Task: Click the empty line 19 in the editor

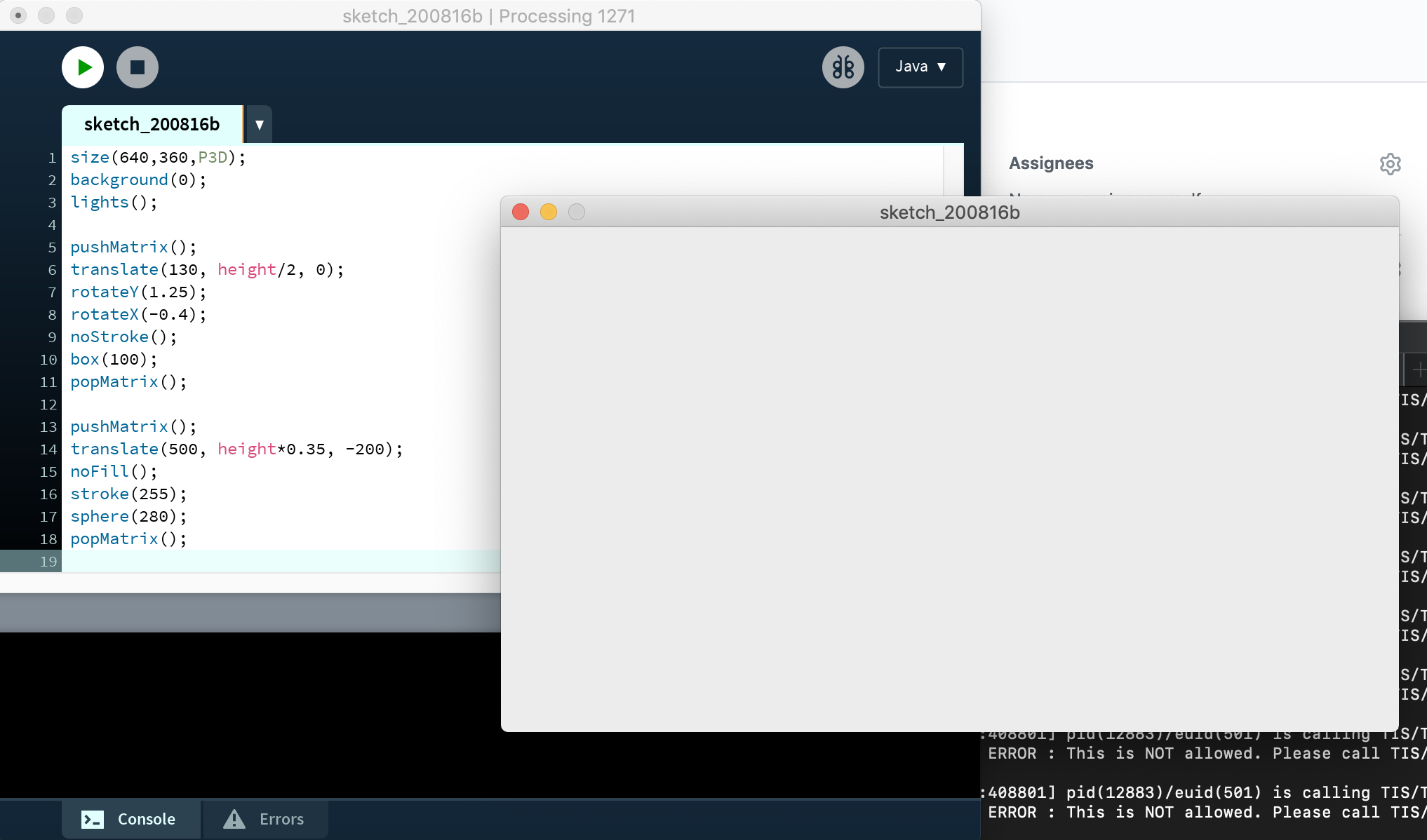Action: 281,561
